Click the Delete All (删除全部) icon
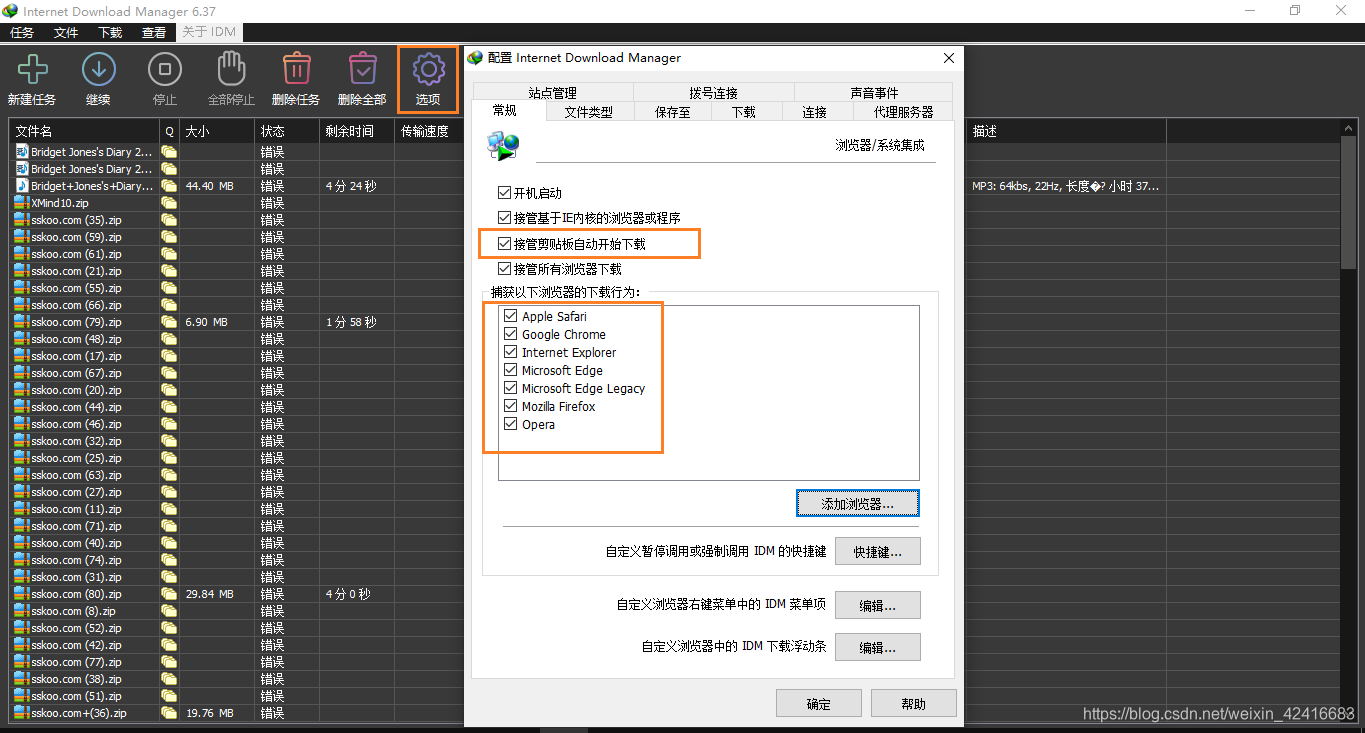 pos(362,69)
